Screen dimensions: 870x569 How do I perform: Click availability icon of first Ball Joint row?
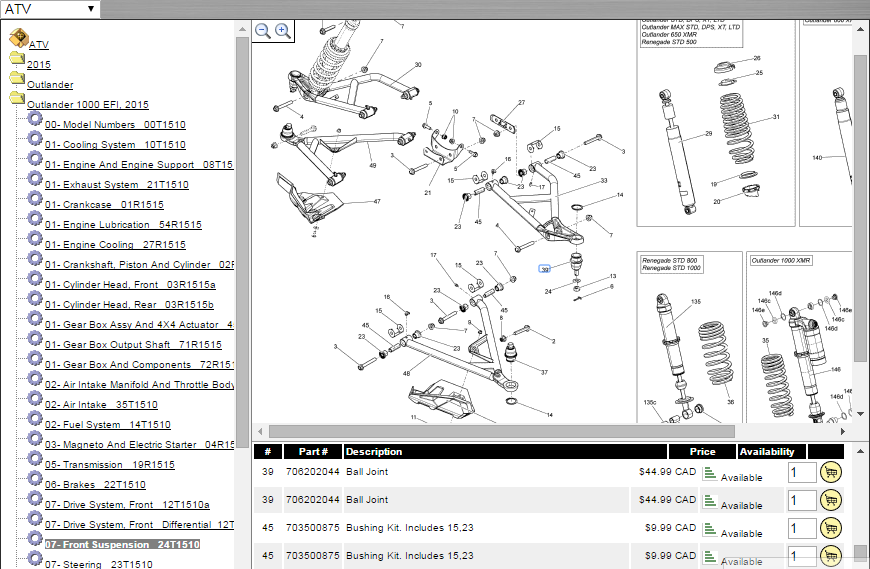click(710, 473)
